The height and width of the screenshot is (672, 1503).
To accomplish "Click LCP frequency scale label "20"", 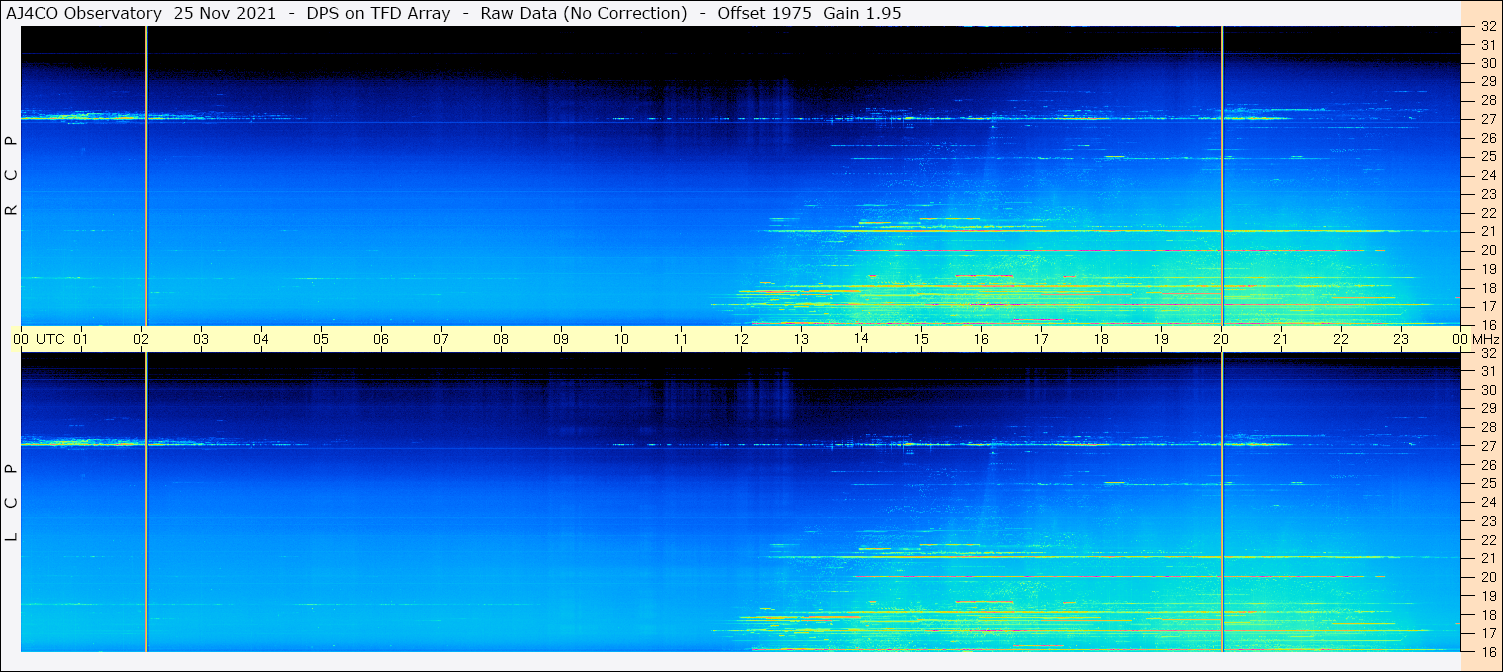I will click(x=1488, y=577).
